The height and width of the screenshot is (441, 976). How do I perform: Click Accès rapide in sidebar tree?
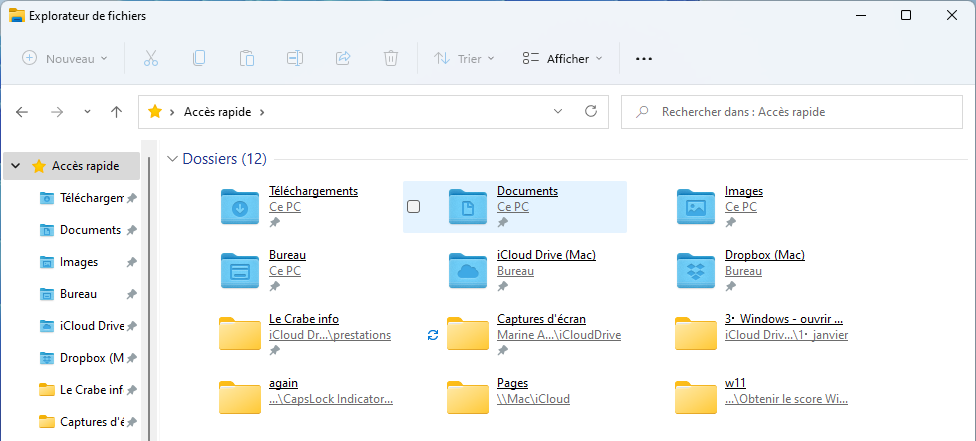[x=71, y=166]
